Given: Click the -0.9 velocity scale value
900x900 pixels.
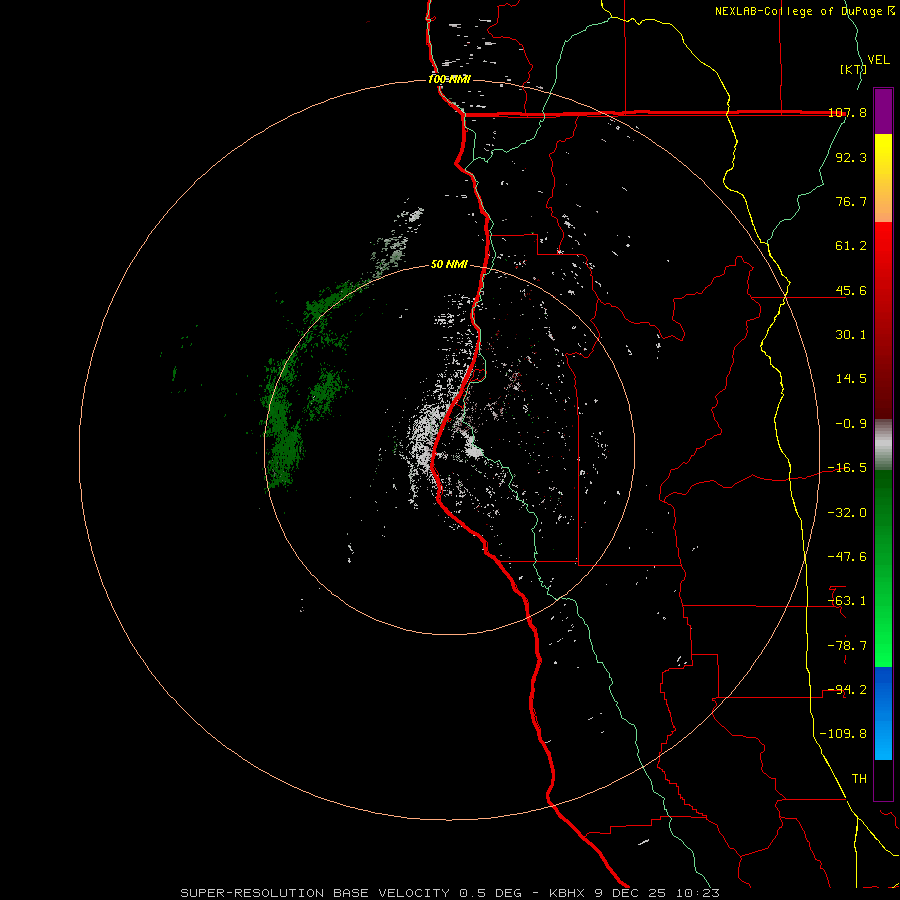Looking at the screenshot, I should click(851, 424).
